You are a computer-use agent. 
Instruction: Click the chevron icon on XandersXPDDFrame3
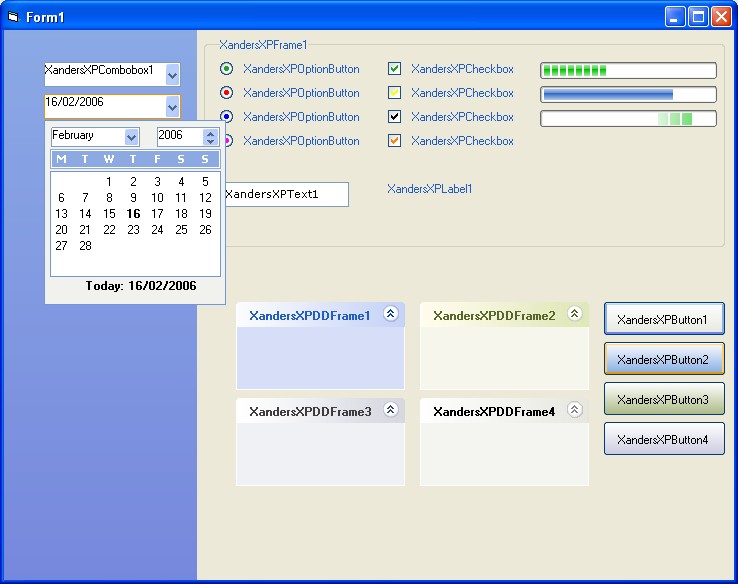point(390,410)
